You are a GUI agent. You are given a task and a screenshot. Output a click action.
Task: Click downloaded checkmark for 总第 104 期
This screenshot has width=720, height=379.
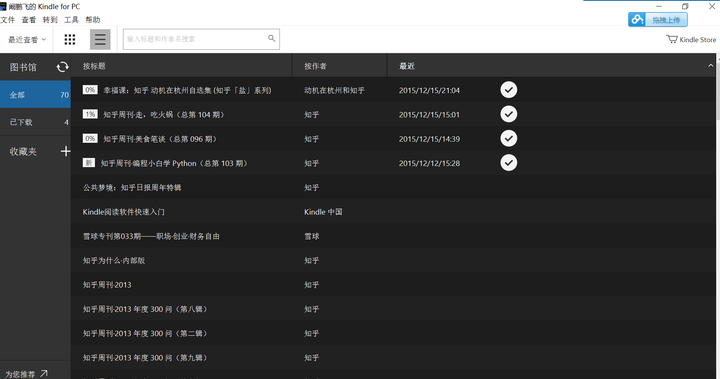(508, 114)
